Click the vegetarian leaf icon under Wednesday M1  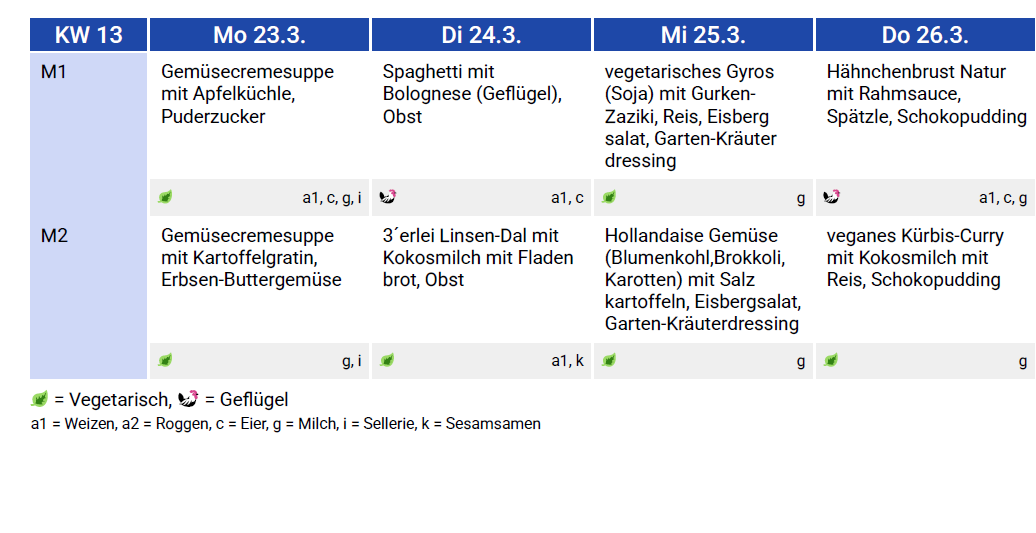(609, 197)
